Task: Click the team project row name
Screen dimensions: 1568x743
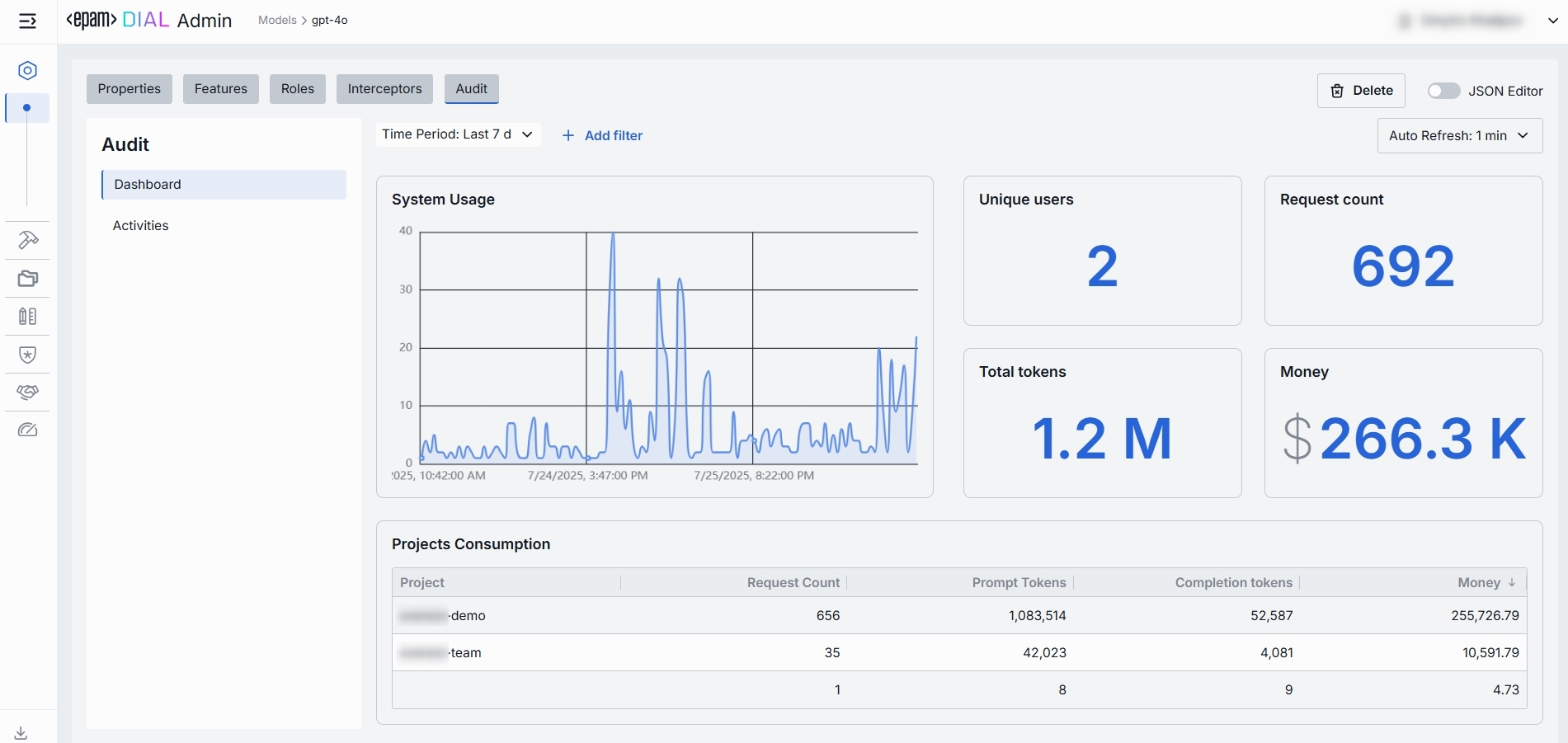Action: [440, 653]
